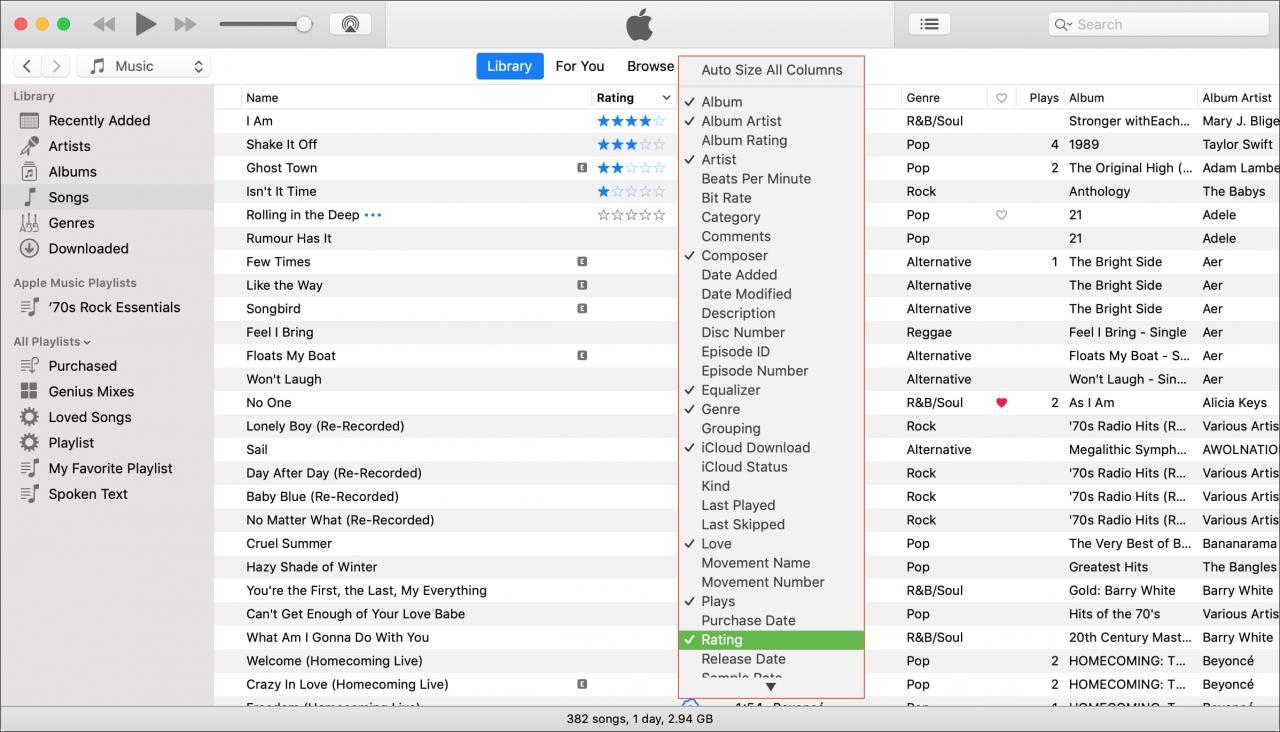
Task: Switch to the Browse tab
Action: tap(651, 66)
